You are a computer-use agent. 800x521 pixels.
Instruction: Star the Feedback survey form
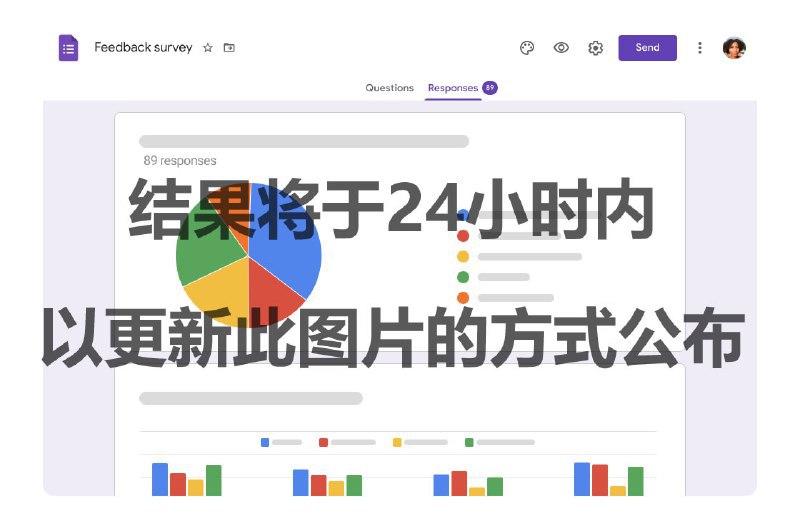pyautogui.click(x=208, y=48)
